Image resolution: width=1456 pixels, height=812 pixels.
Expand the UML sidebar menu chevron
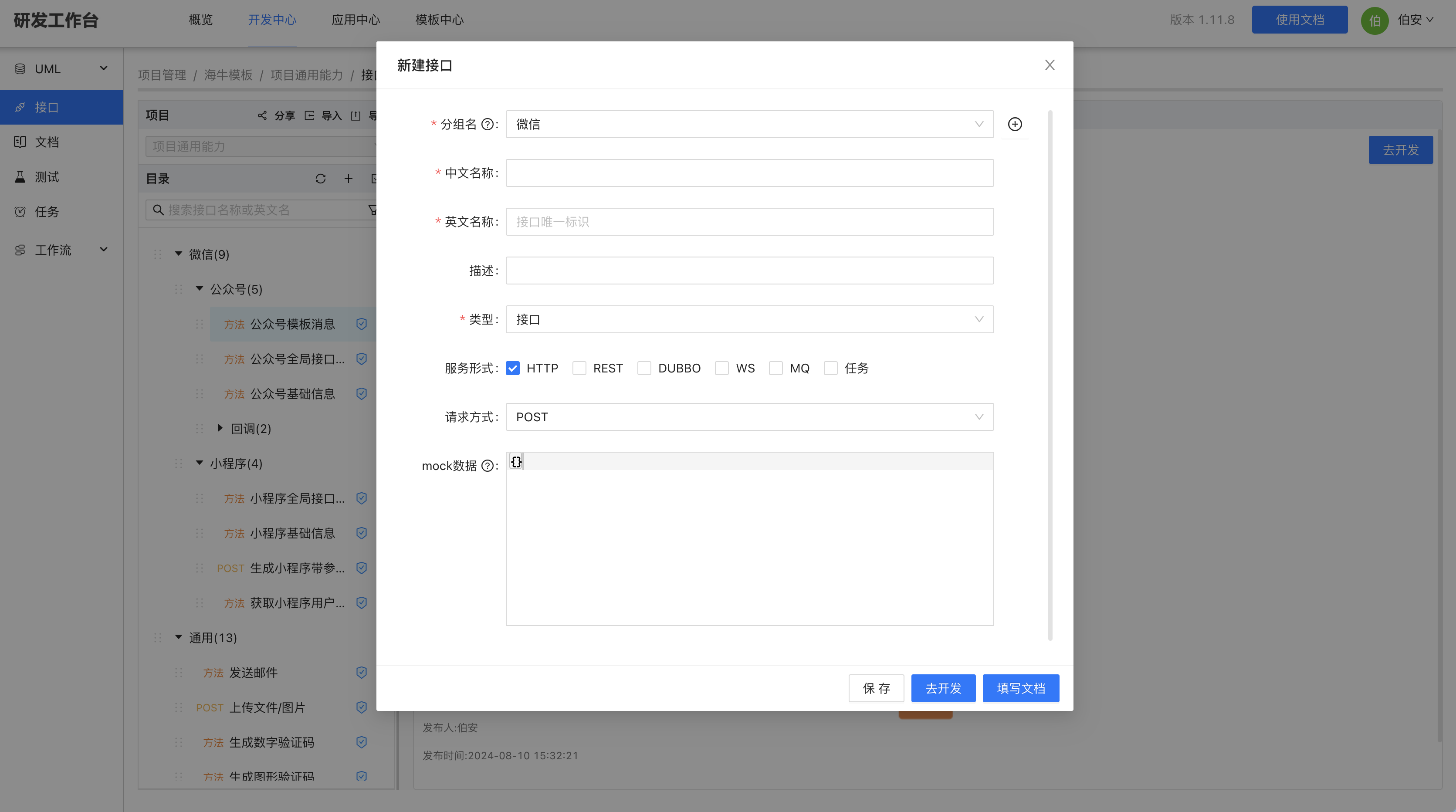pyautogui.click(x=103, y=68)
